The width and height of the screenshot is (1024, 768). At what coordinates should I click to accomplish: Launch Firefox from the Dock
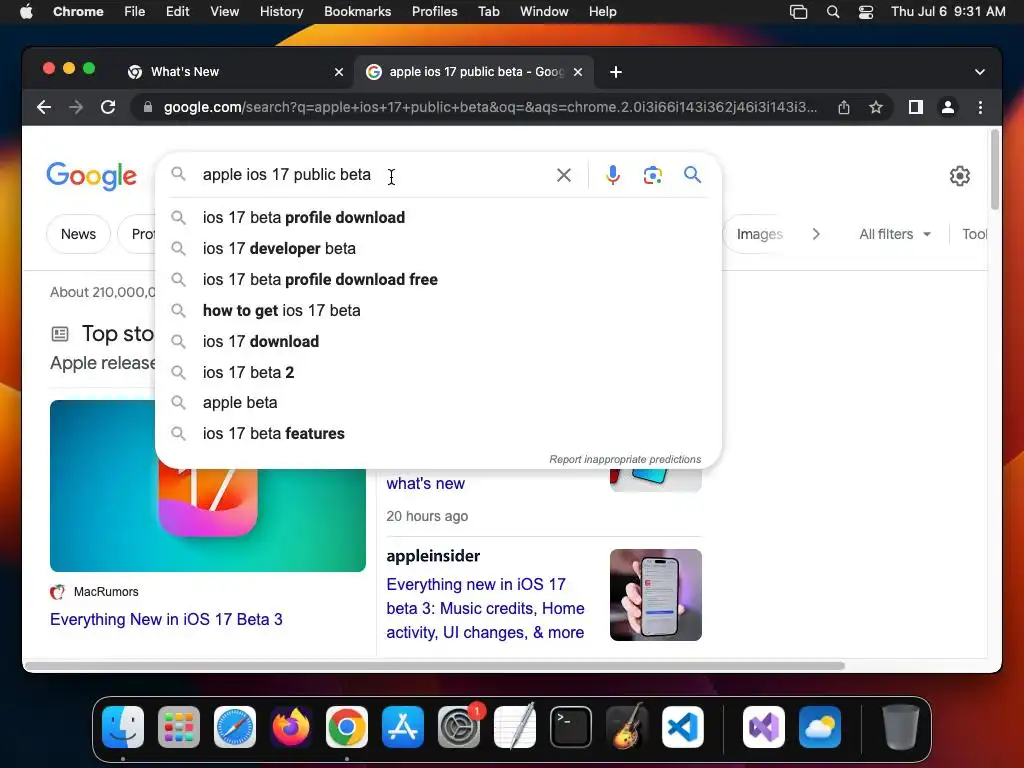[291, 727]
